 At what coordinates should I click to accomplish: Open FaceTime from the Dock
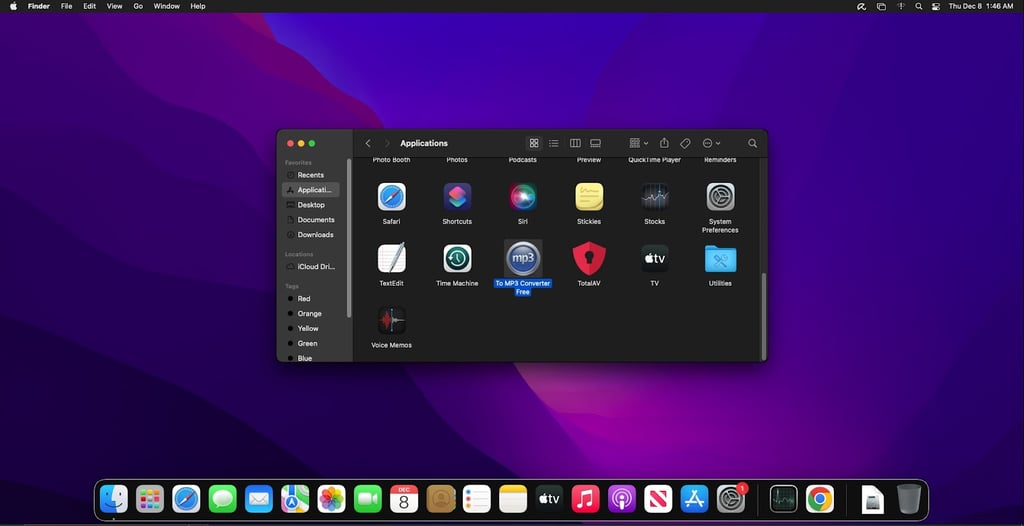(368, 500)
